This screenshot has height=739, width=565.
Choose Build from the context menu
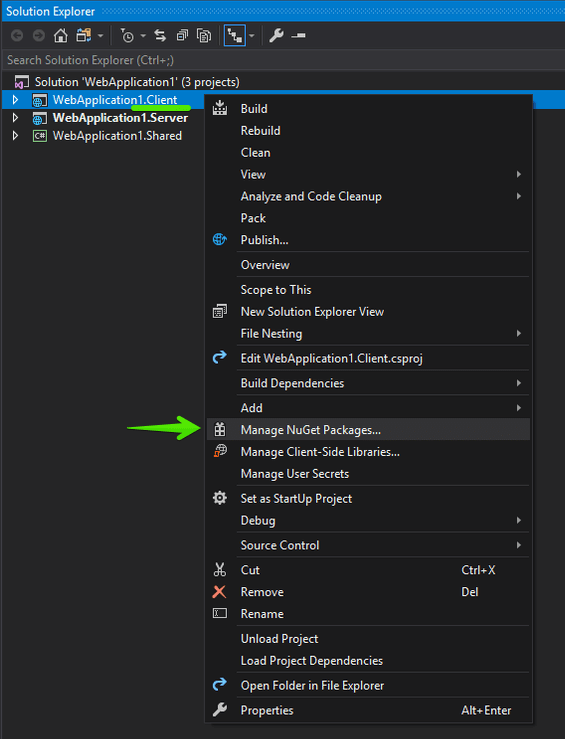point(368,109)
